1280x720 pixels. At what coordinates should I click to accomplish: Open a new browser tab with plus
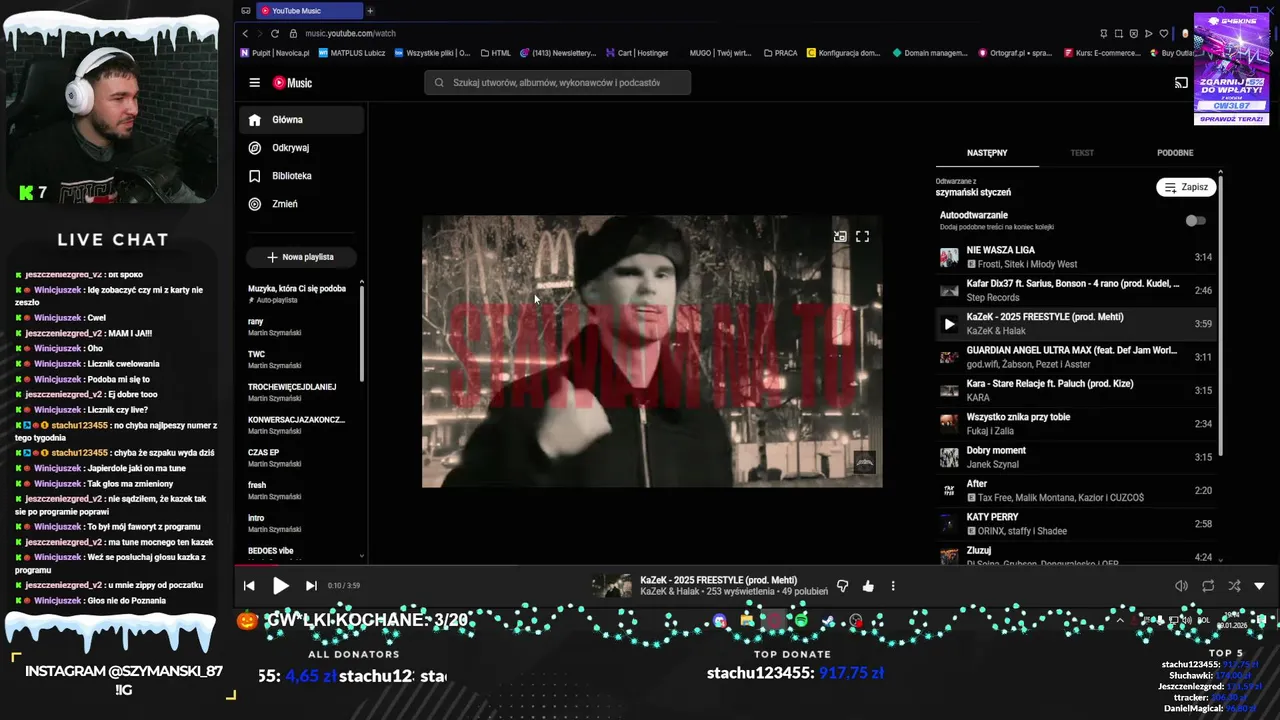click(370, 11)
